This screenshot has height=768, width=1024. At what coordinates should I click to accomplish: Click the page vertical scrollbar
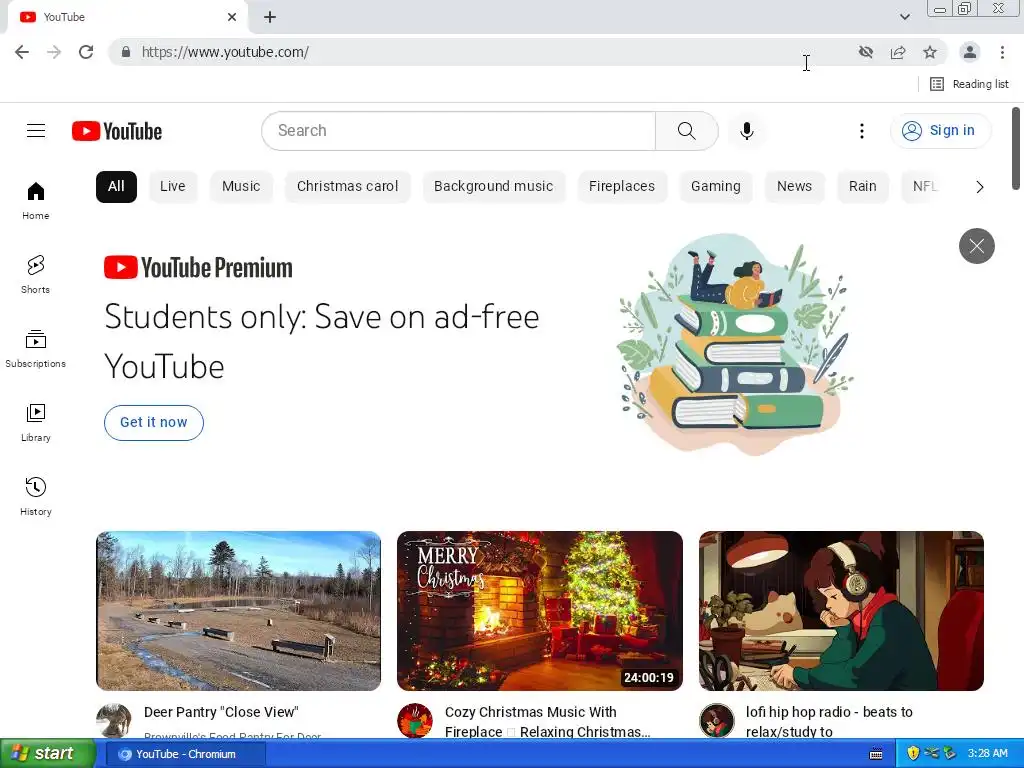1016,148
